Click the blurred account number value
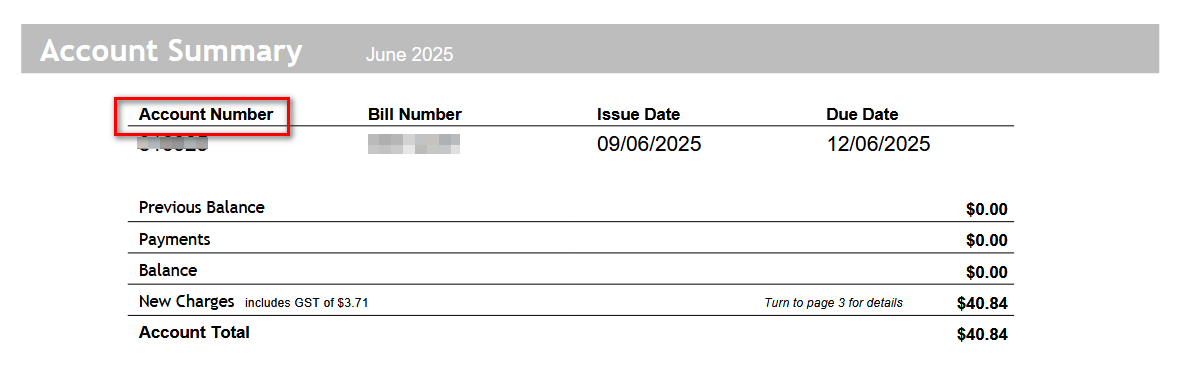Screen dimensions: 1180x367 173,143
